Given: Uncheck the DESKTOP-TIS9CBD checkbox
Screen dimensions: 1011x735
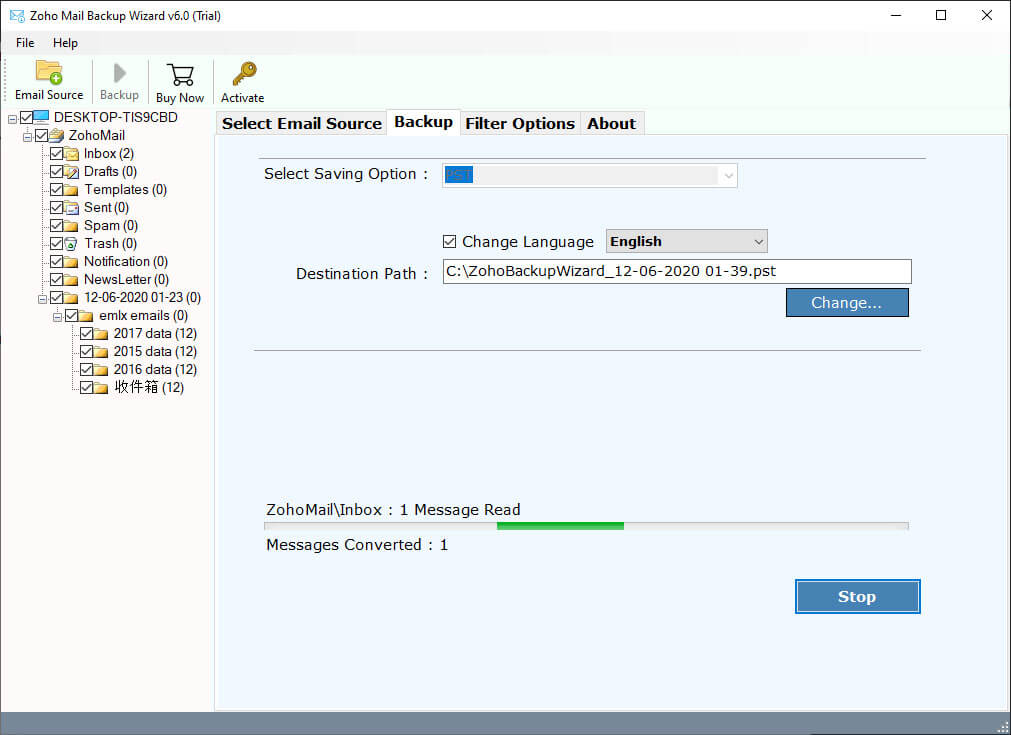Looking at the screenshot, I should point(26,117).
